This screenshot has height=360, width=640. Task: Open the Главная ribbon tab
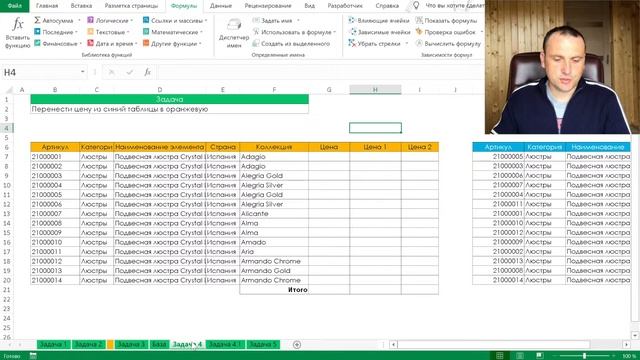[x=47, y=6]
